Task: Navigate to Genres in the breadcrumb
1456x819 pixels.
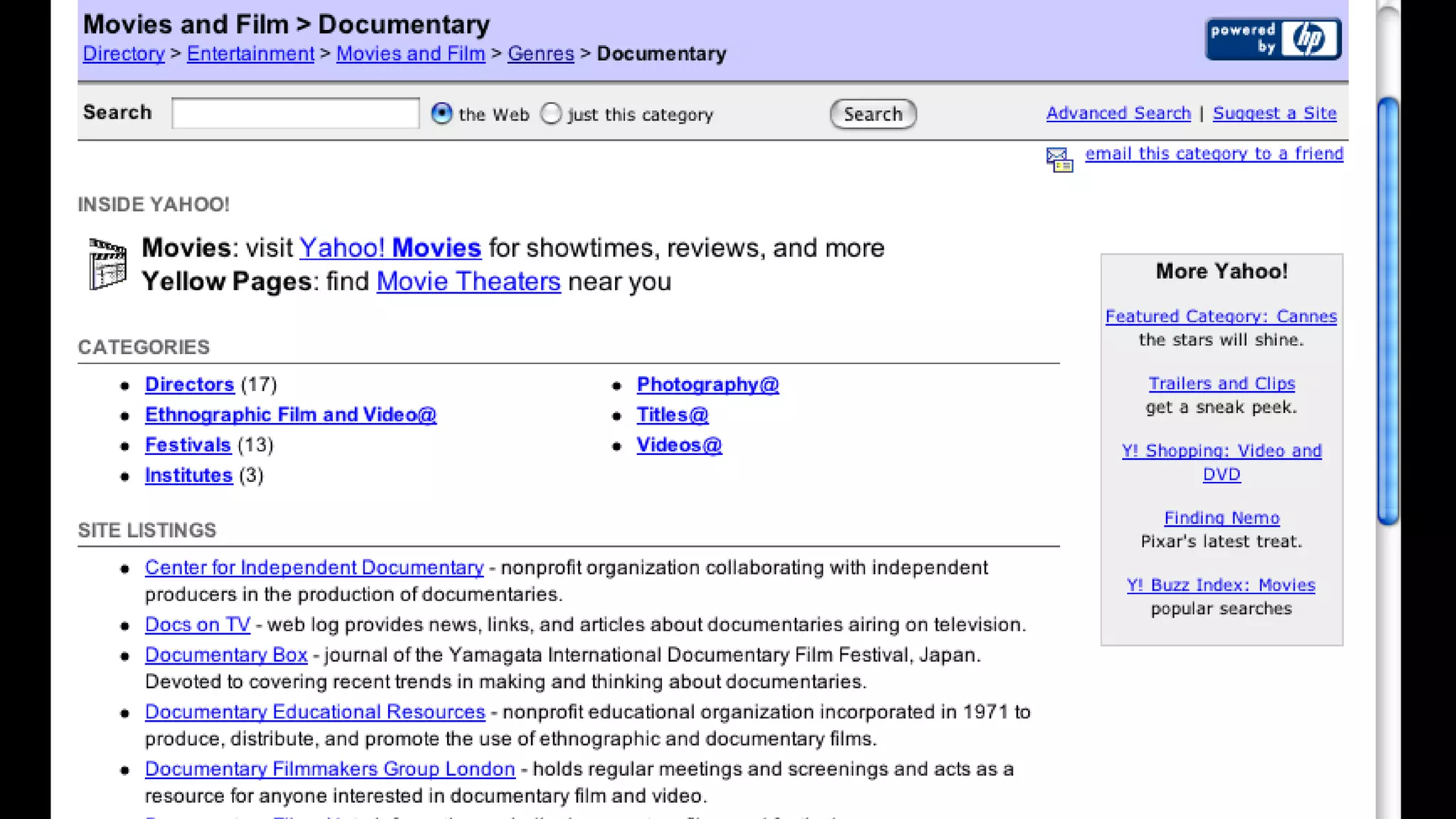Action: [x=540, y=54]
